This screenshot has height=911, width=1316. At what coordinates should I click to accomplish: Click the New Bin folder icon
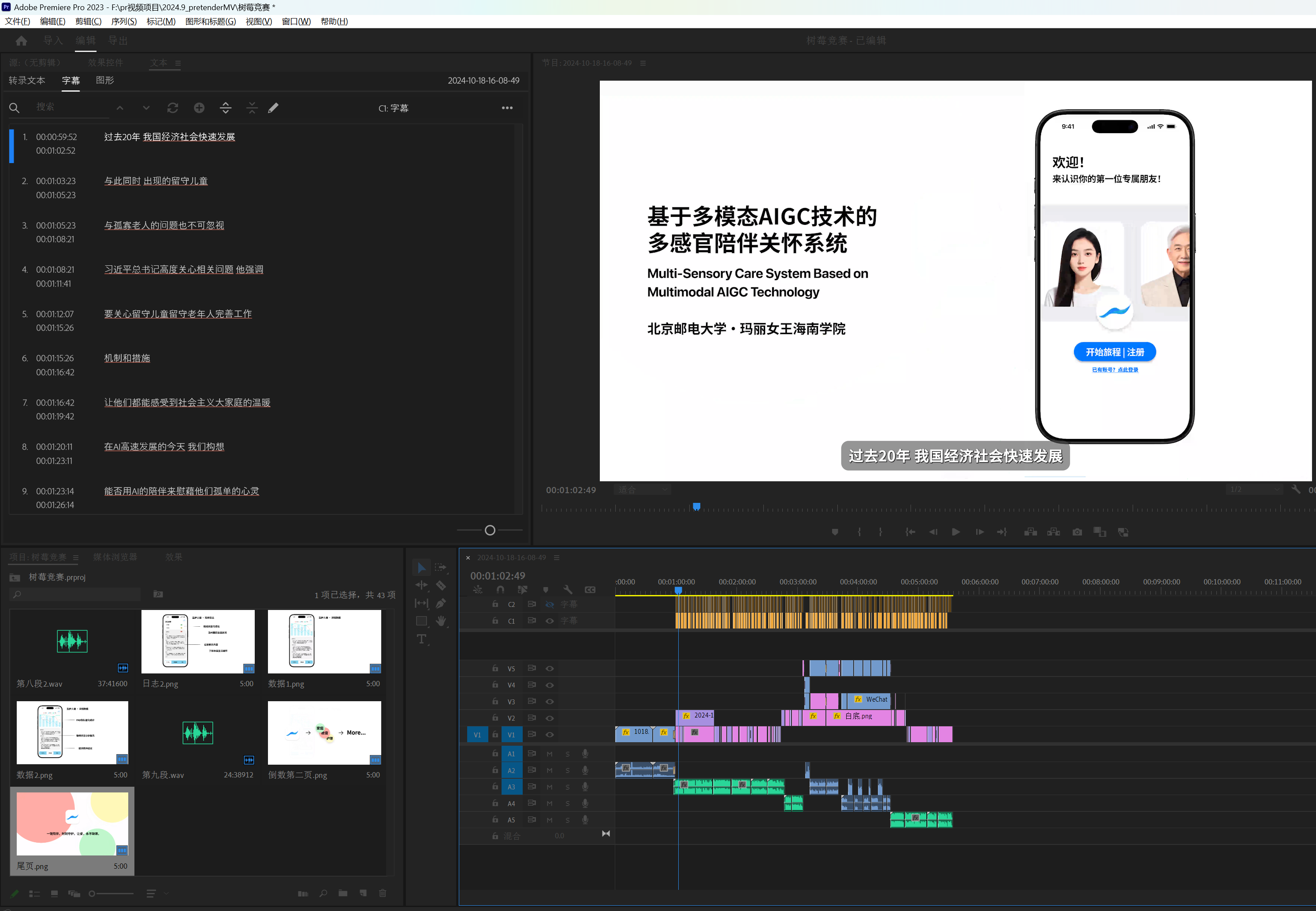(343, 893)
